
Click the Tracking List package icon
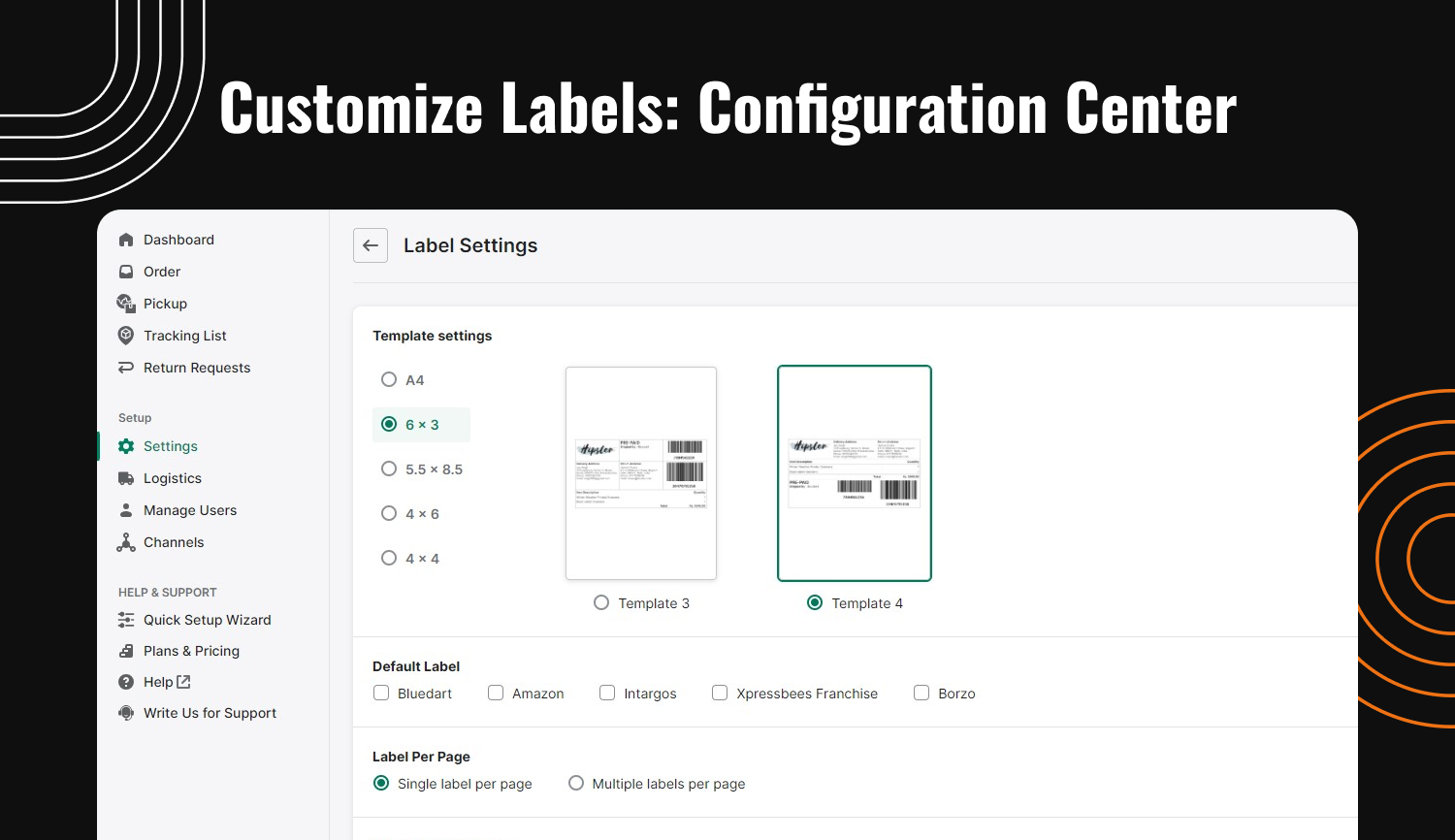click(126, 336)
